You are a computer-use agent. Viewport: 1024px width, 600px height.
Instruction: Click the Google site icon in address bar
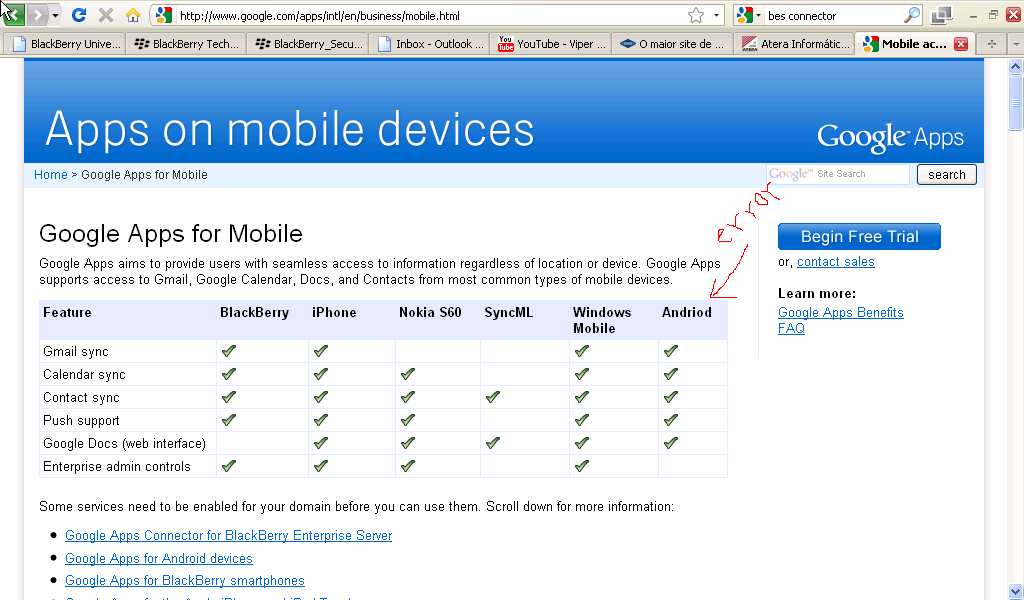tap(164, 15)
